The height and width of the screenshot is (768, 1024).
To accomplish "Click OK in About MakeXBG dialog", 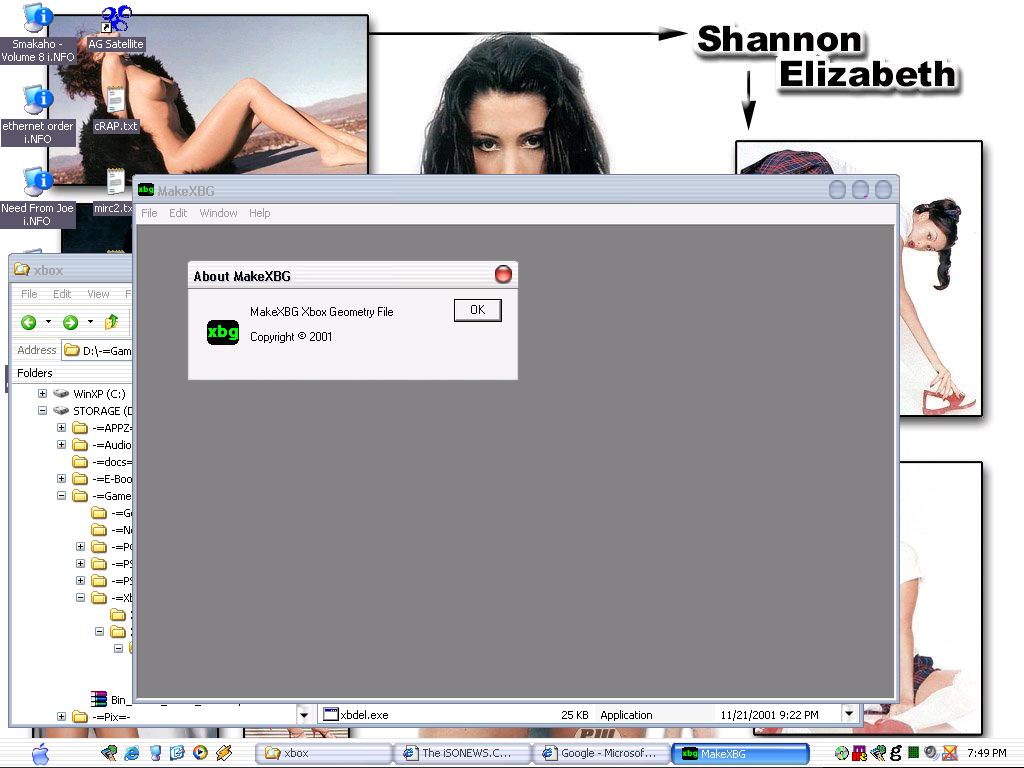I will 477,310.
